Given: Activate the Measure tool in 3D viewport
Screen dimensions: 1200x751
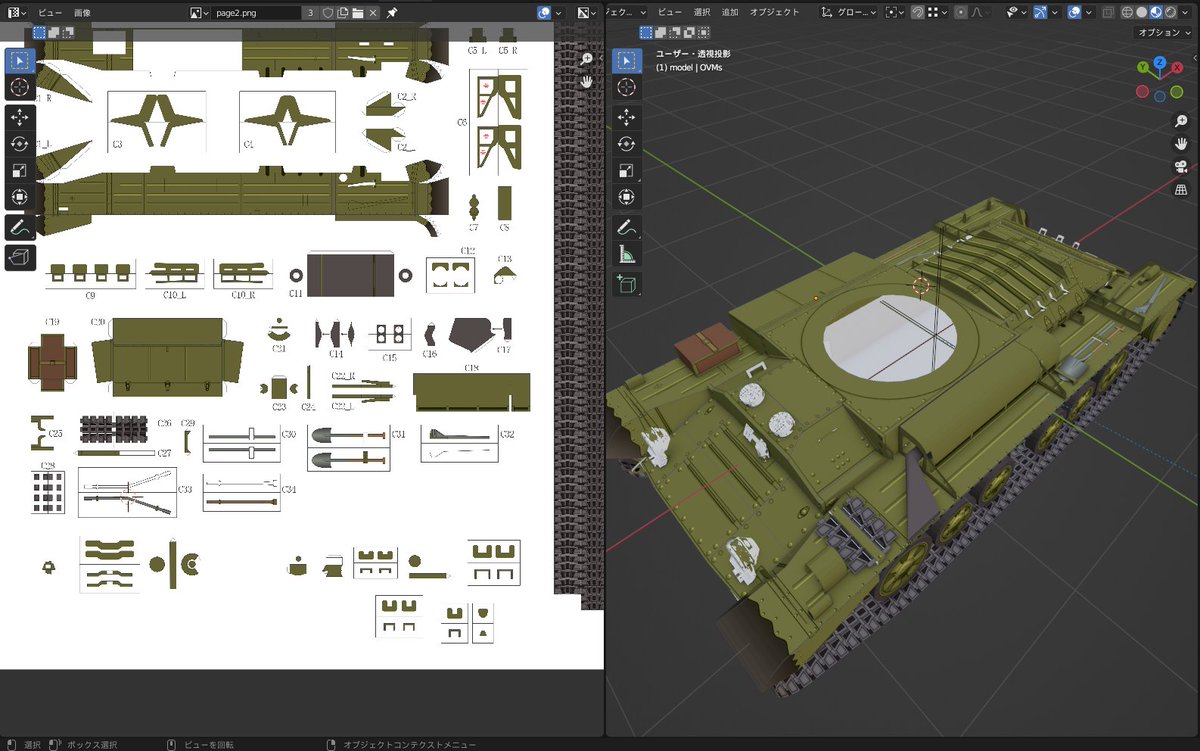Looking at the screenshot, I should tap(627, 253).
